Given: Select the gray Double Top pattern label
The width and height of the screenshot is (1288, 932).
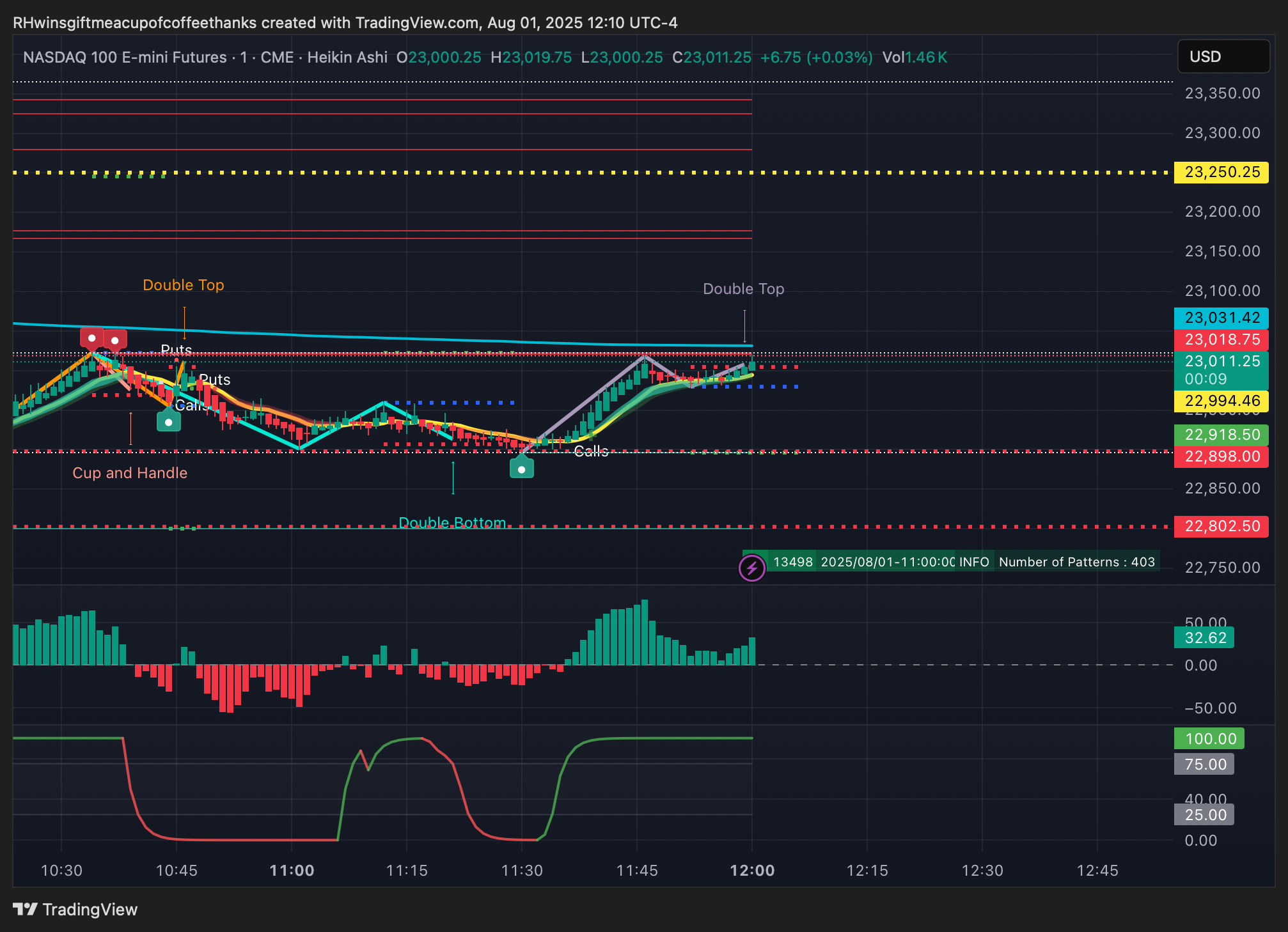Looking at the screenshot, I should click(744, 289).
